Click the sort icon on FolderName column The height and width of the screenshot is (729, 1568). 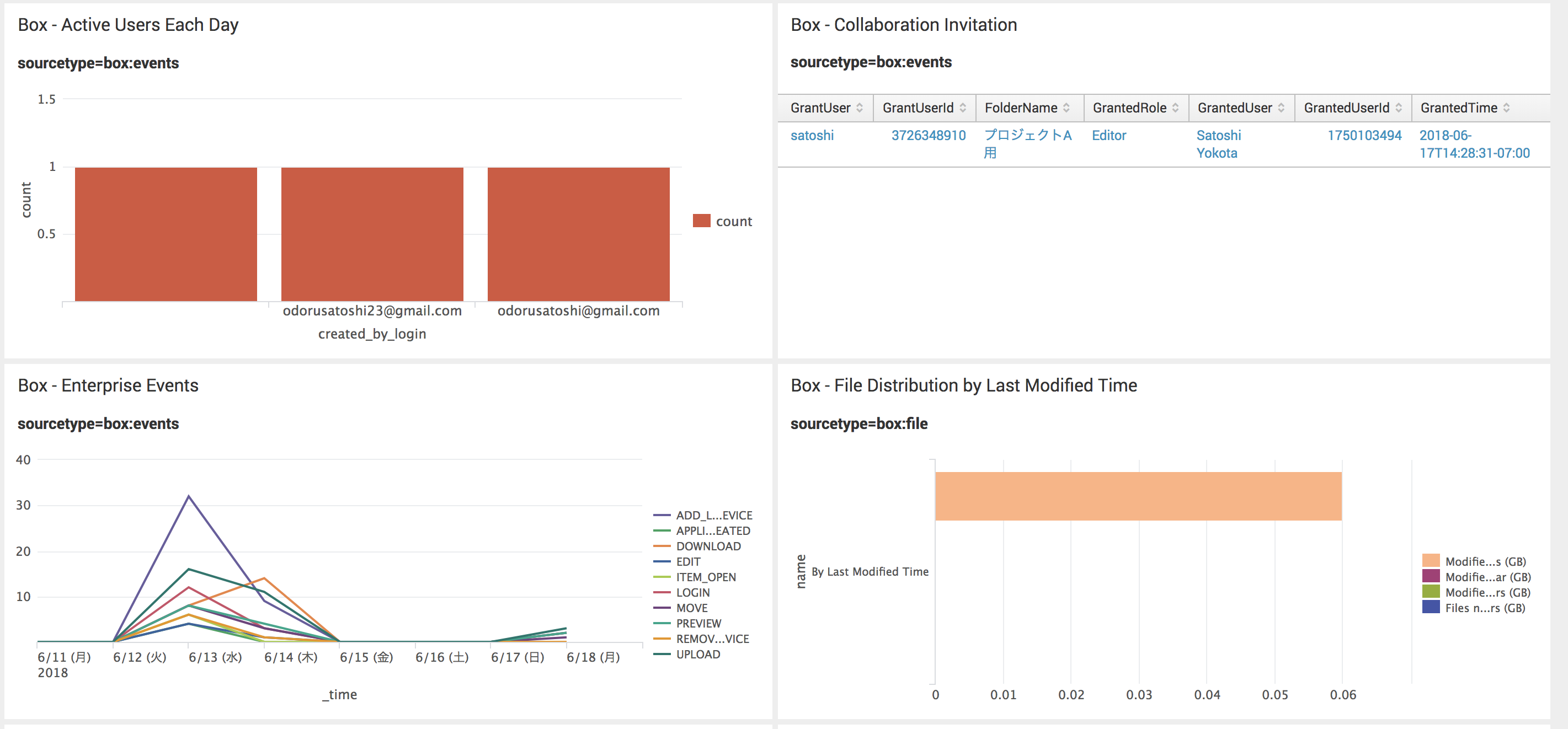tap(1066, 108)
